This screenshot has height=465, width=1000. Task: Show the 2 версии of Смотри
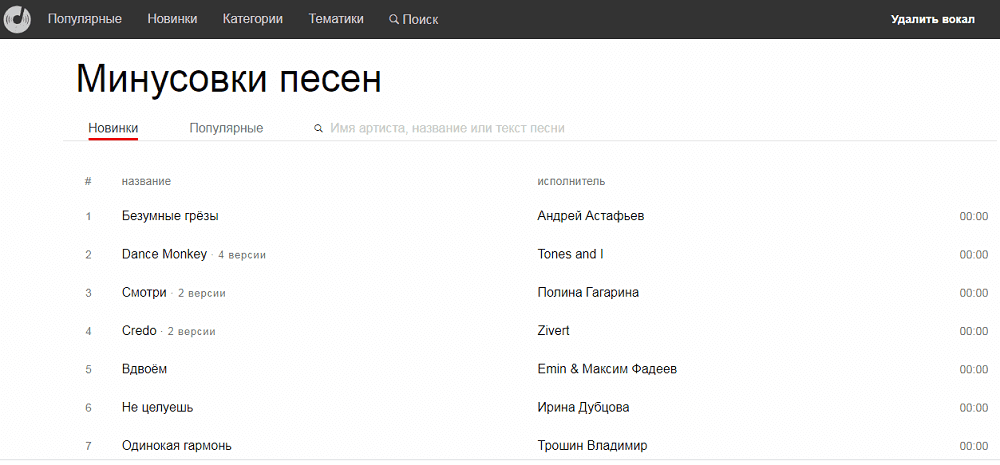[x=201, y=293]
